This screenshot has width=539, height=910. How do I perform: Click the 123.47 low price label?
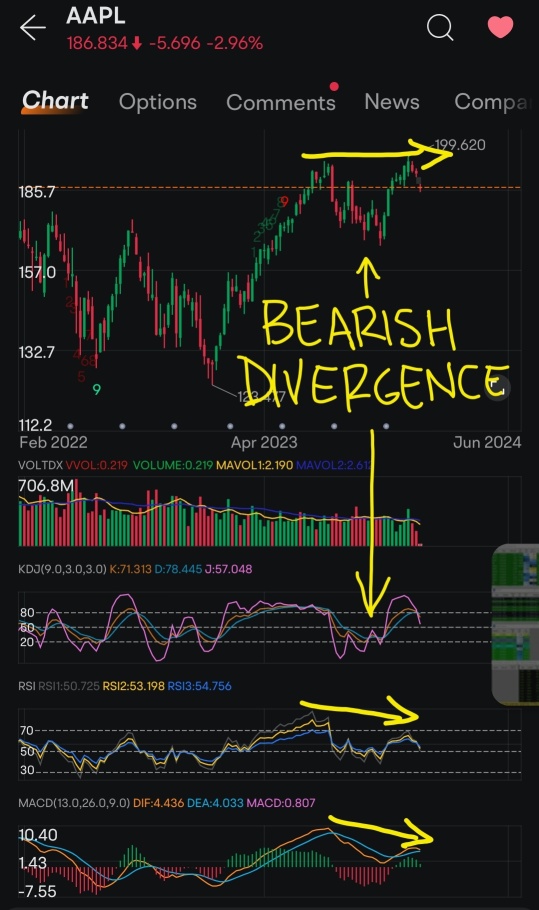tap(262, 397)
